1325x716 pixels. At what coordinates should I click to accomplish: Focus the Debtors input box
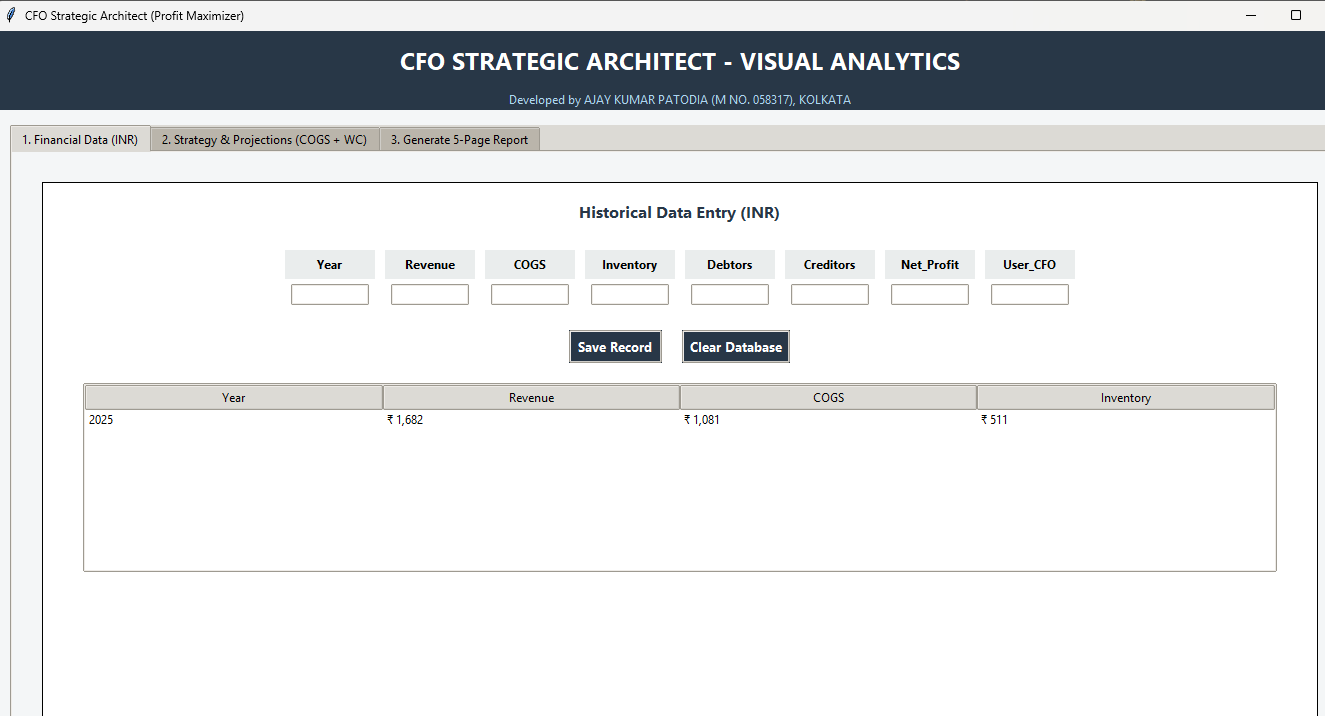point(730,295)
